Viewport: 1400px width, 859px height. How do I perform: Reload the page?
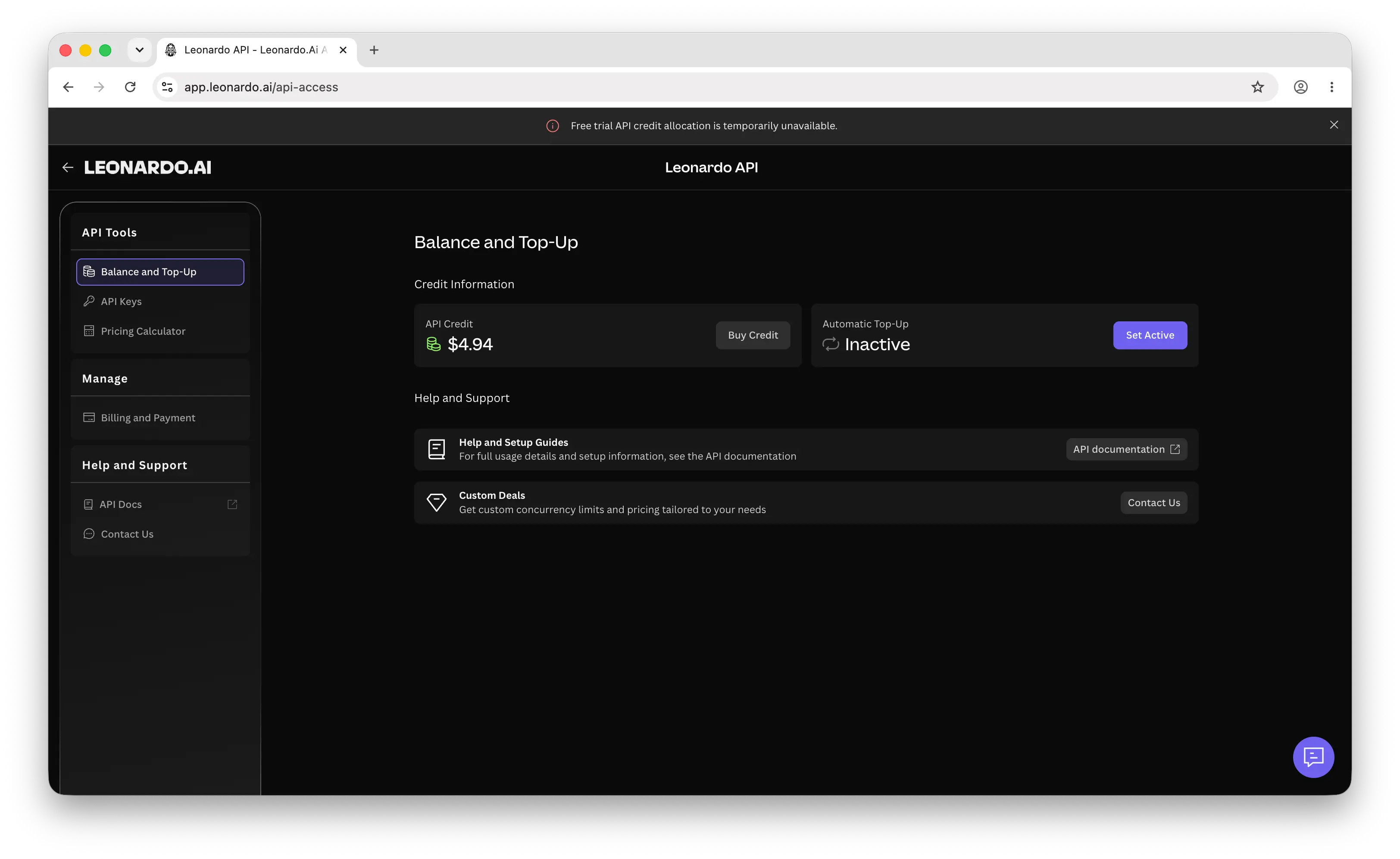pyautogui.click(x=130, y=87)
